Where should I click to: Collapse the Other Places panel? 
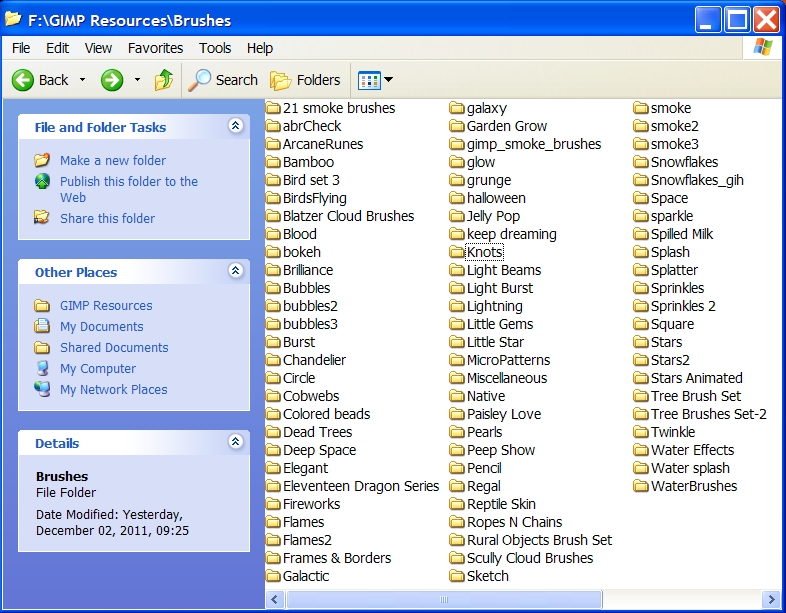(236, 271)
